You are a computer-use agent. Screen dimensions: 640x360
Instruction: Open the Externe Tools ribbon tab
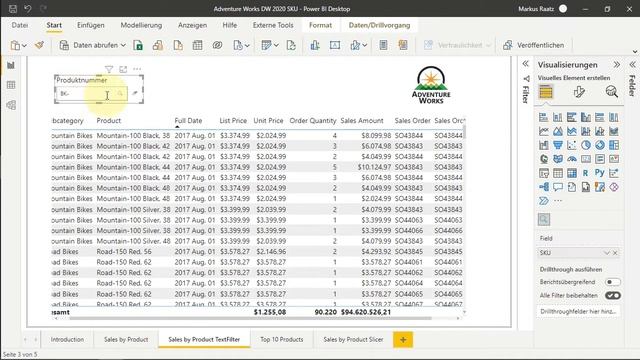tap(273, 25)
